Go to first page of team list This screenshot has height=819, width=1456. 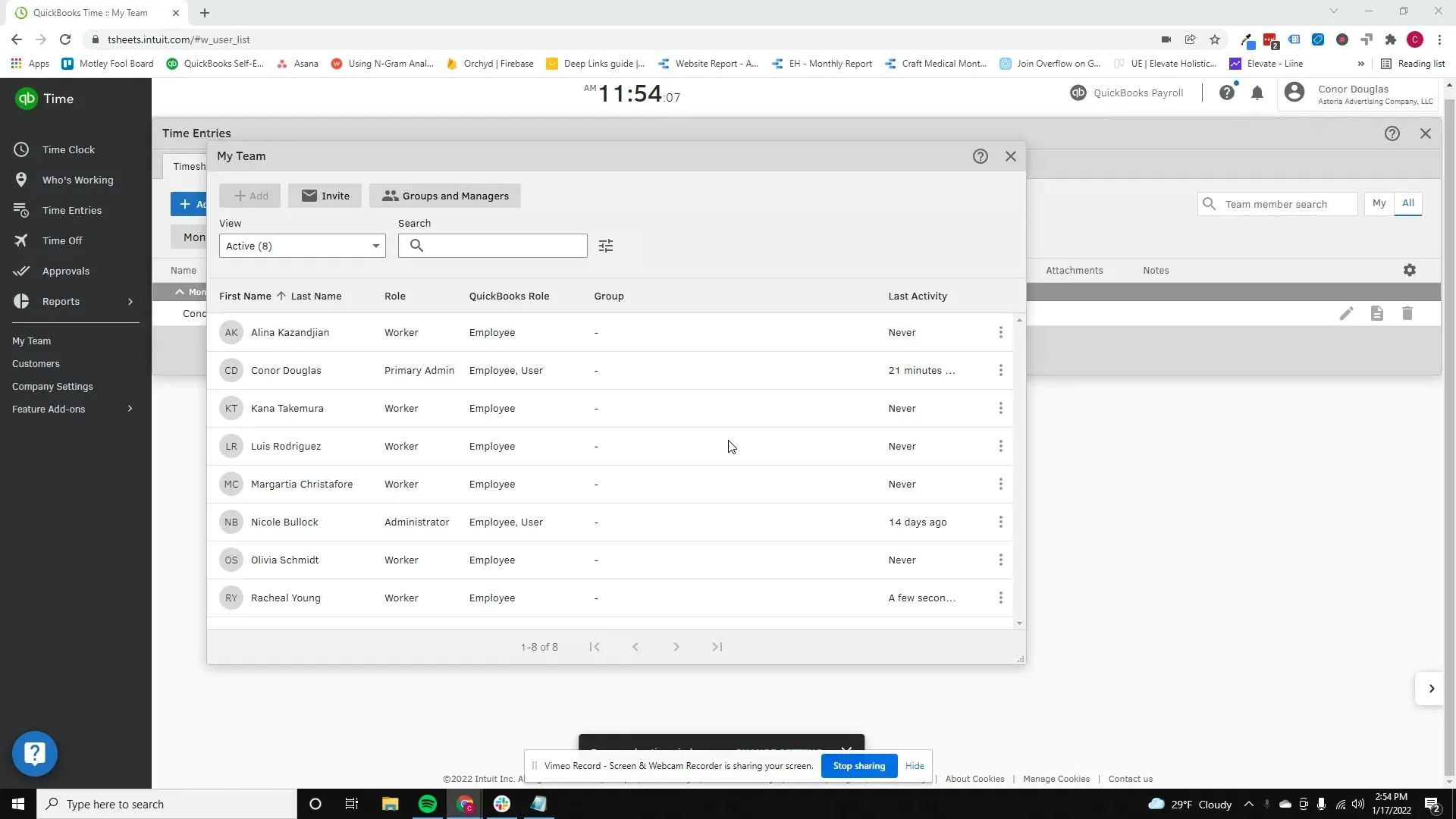tap(595, 647)
